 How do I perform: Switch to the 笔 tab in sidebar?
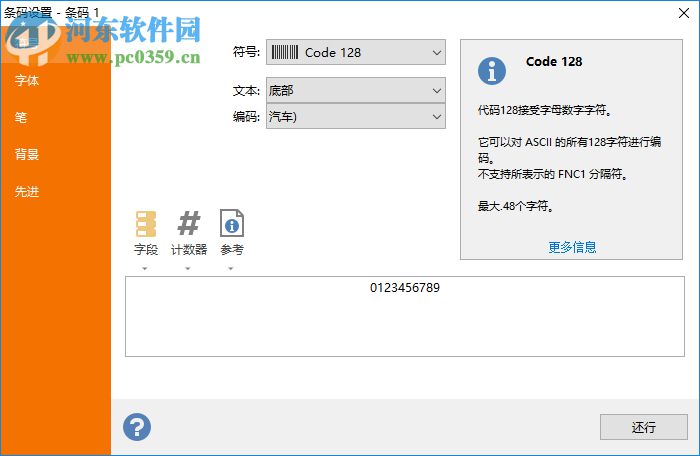[21, 117]
